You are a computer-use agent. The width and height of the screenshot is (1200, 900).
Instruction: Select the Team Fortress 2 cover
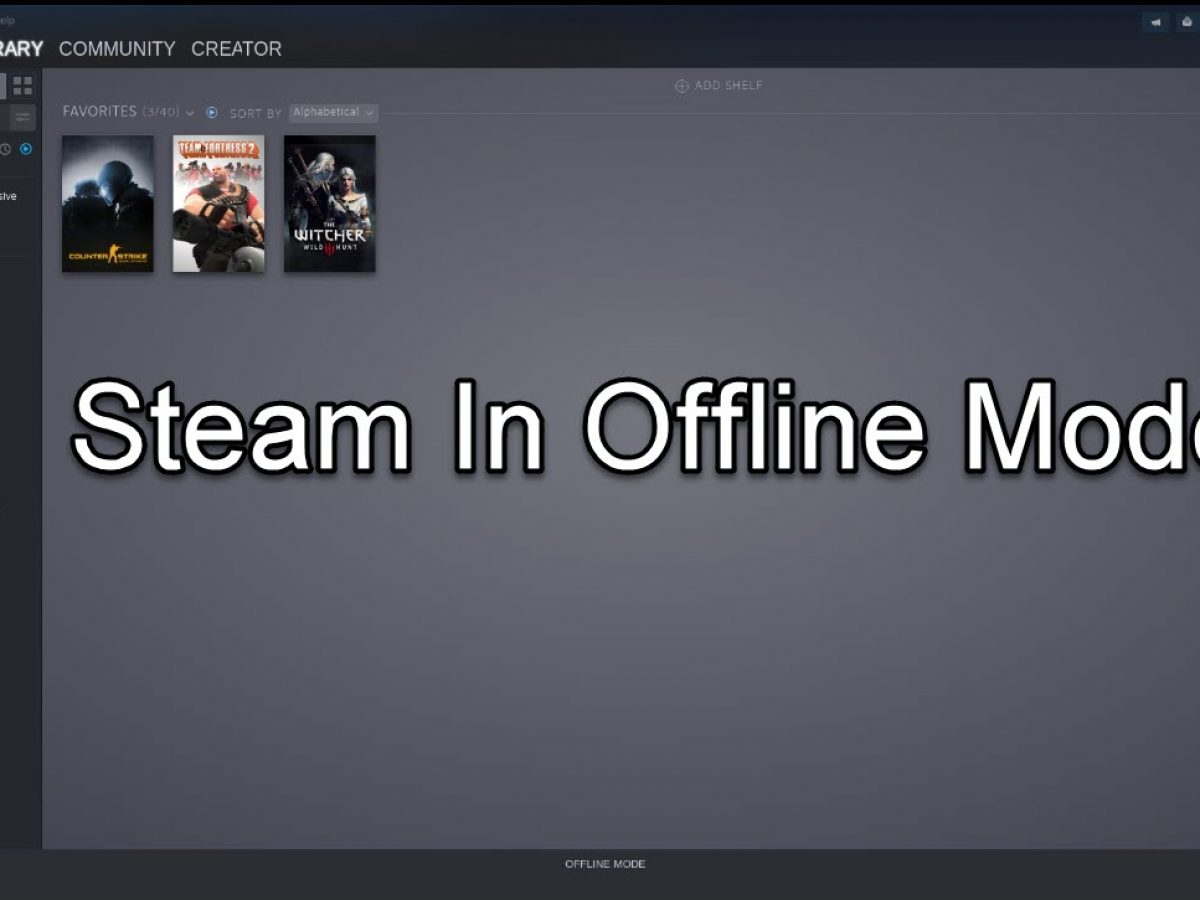(219, 203)
